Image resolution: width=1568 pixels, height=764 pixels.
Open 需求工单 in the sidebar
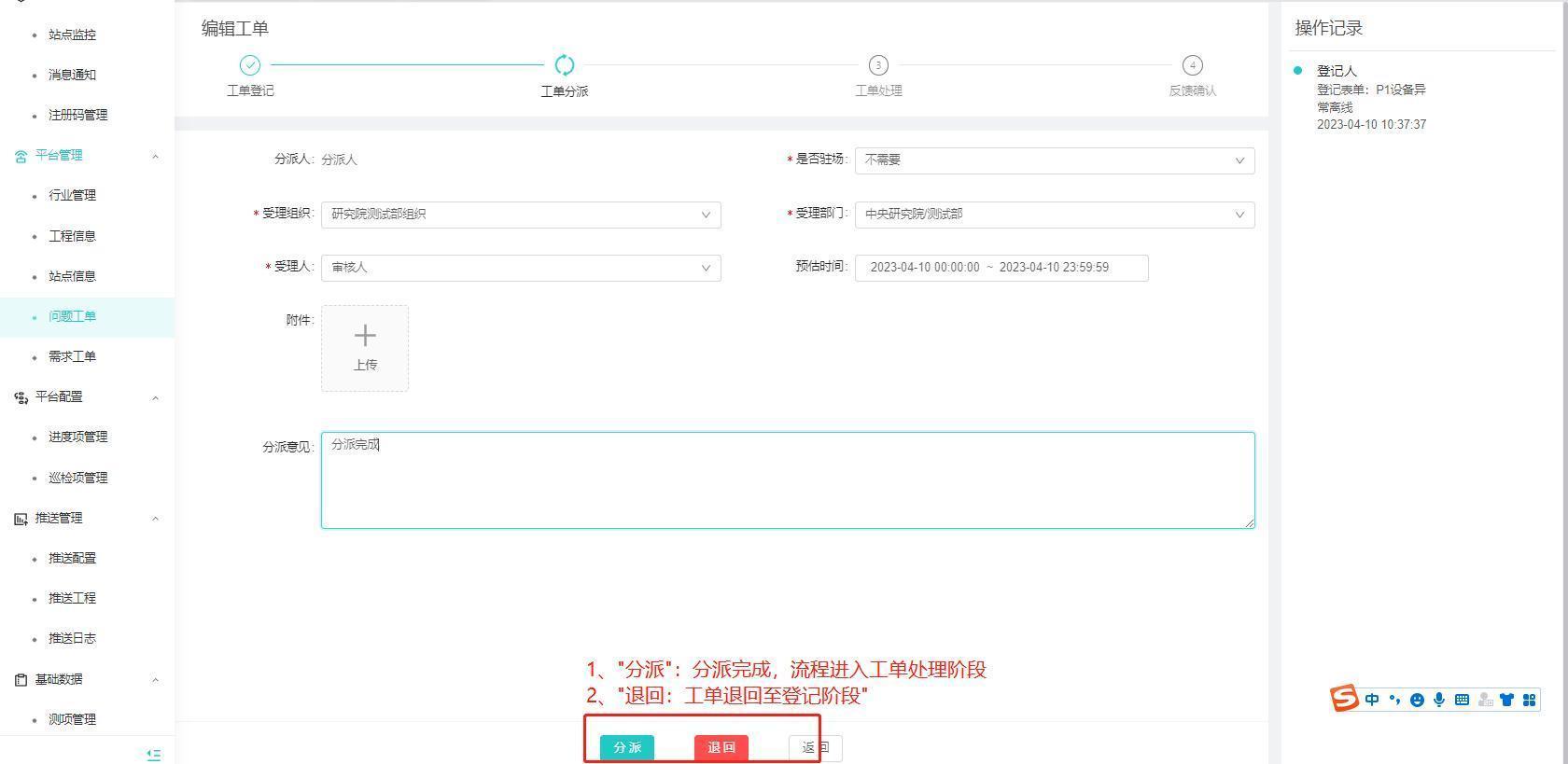pyautogui.click(x=72, y=356)
